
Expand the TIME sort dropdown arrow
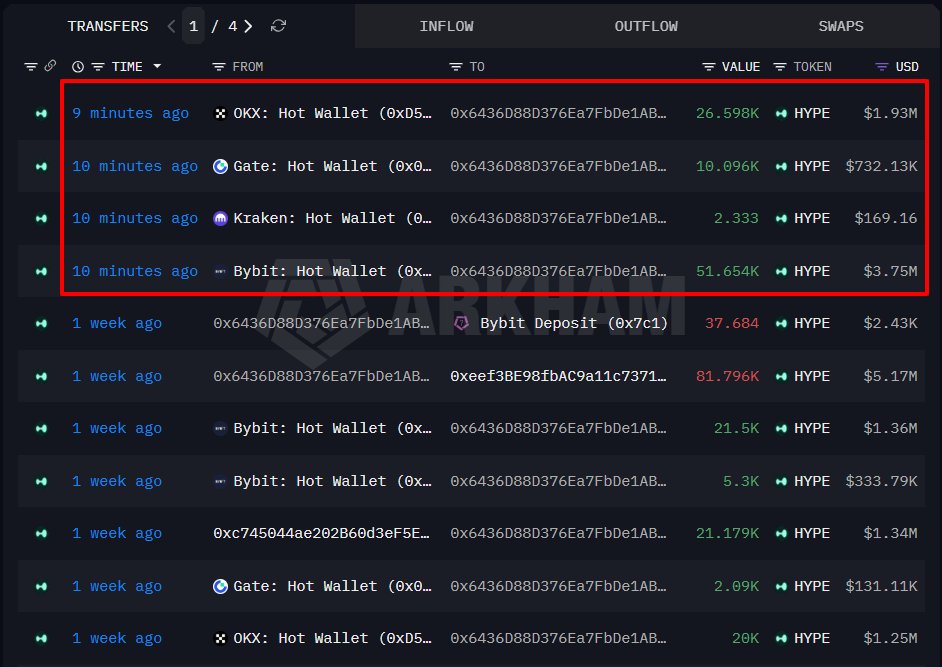(157, 66)
